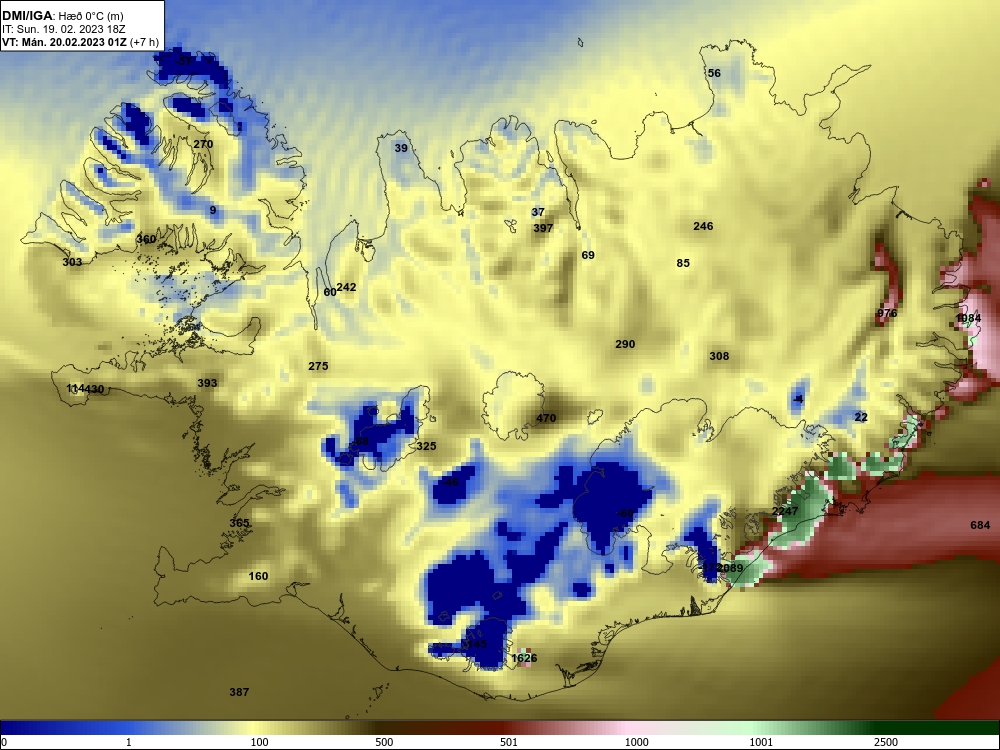Click the map value 684

980,526
